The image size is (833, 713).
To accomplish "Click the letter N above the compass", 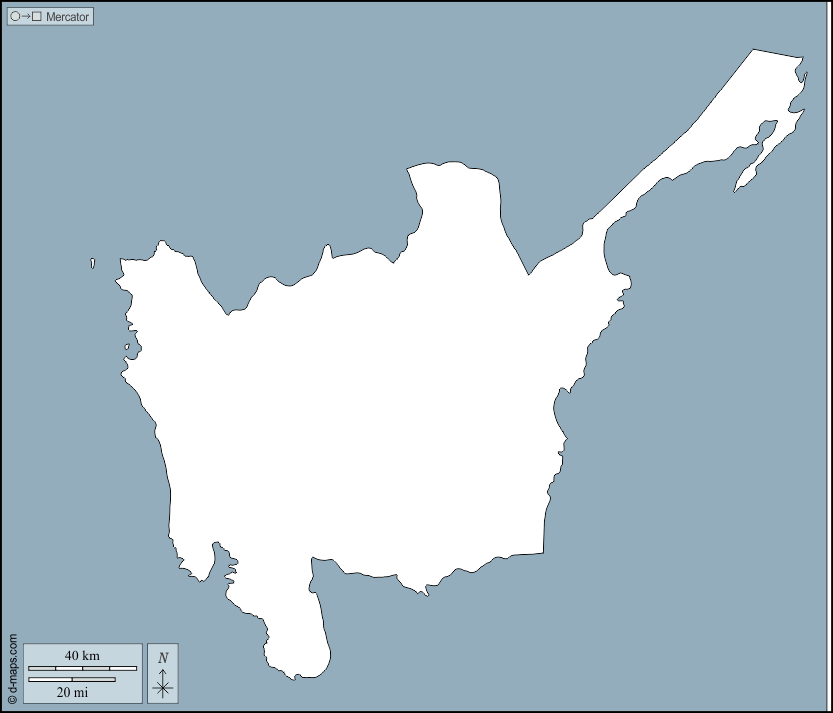I will tap(162, 657).
